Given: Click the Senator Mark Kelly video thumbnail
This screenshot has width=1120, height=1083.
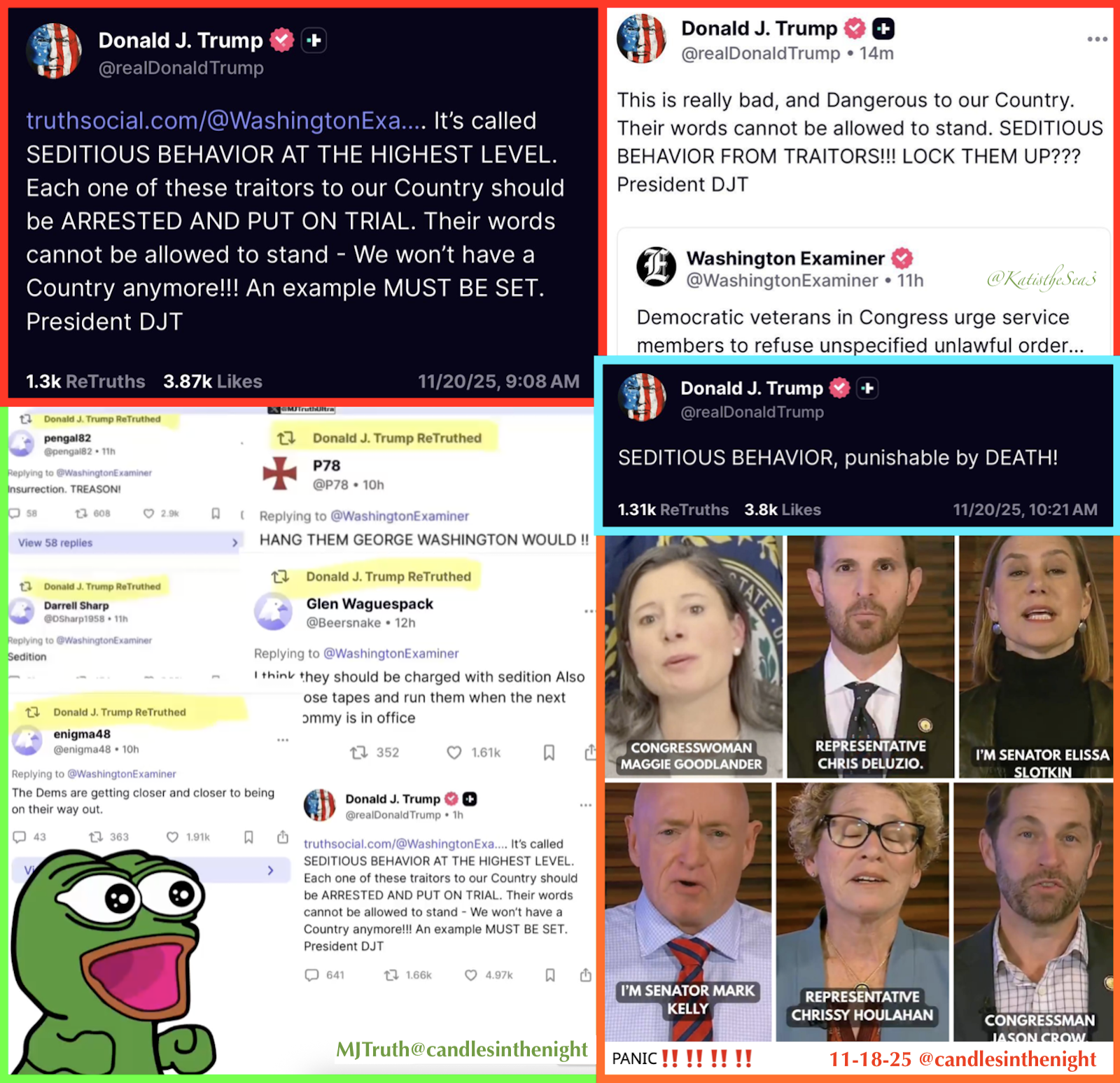Looking at the screenshot, I should click(689, 911).
